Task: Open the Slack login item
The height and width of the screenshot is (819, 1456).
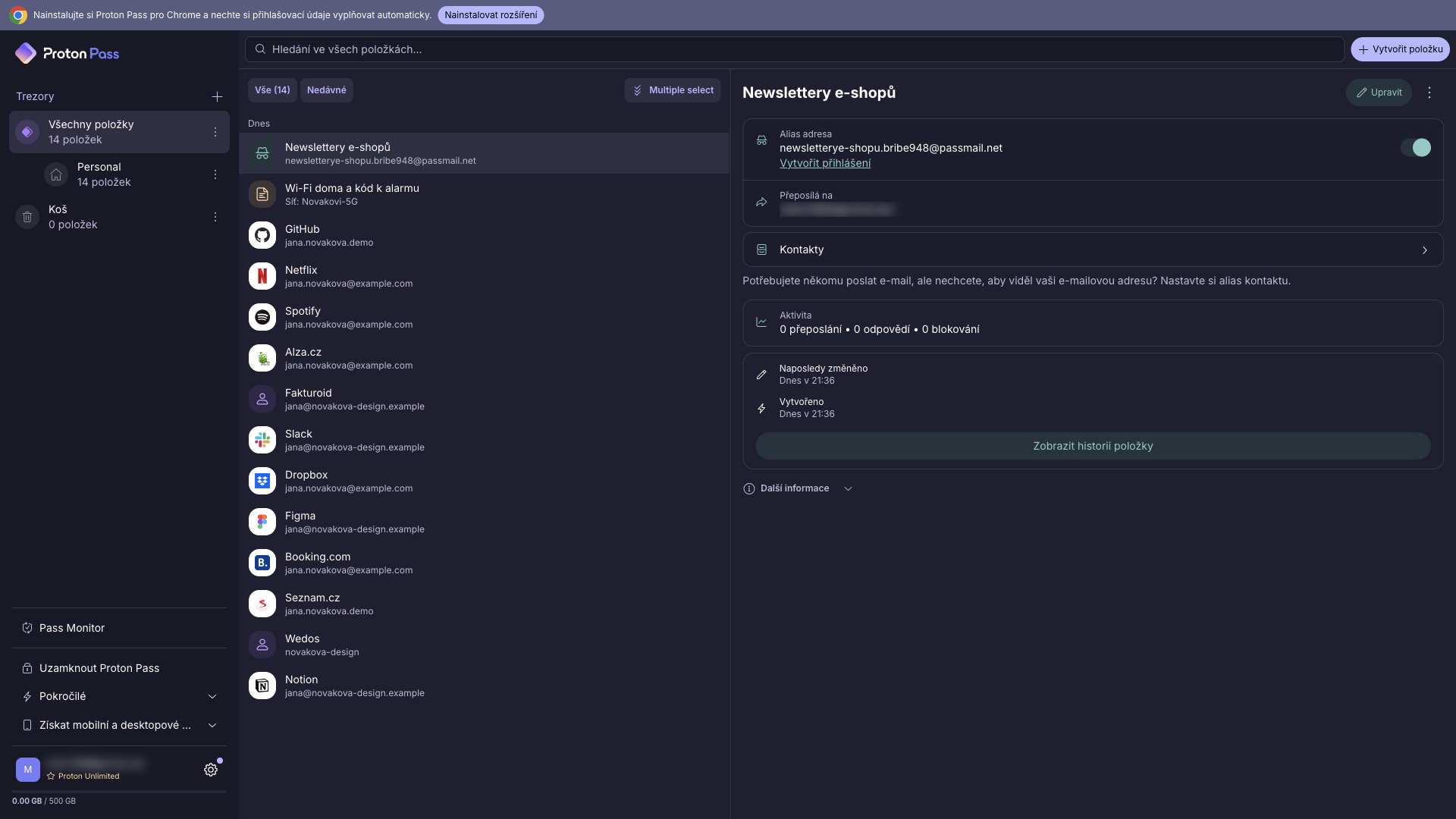Action: [484, 440]
